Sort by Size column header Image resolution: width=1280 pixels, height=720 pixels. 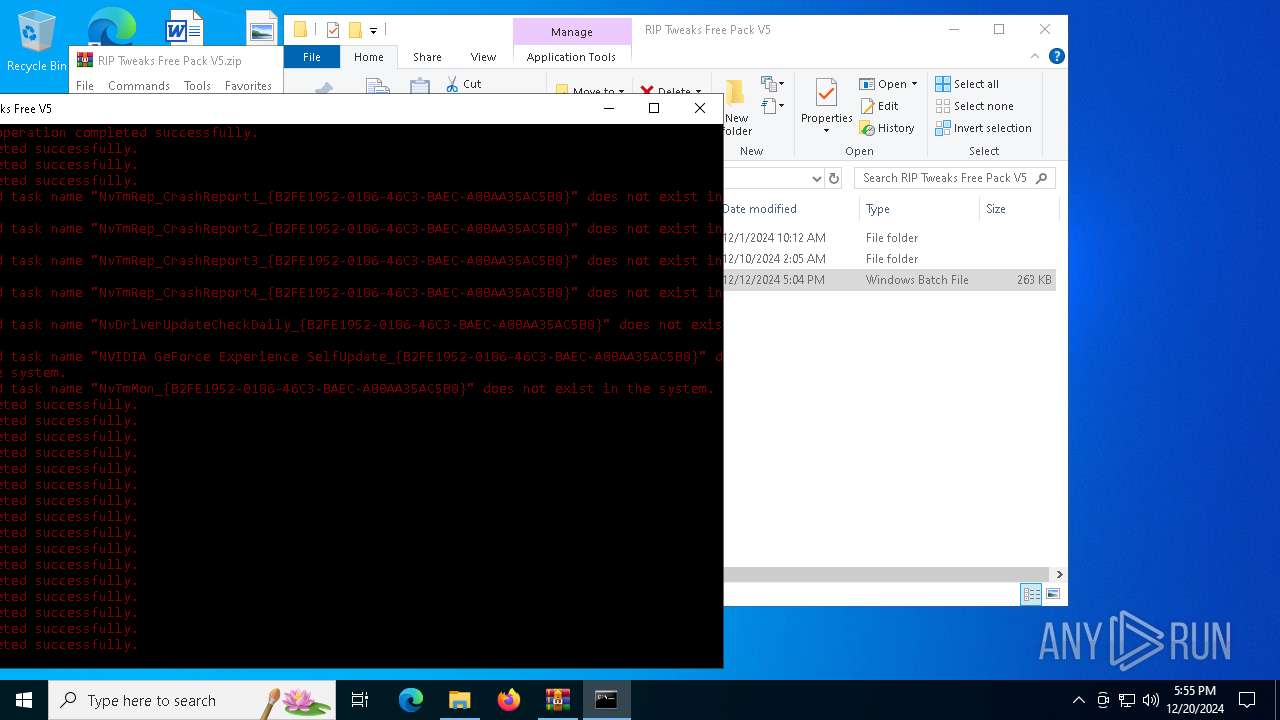coord(1018,209)
